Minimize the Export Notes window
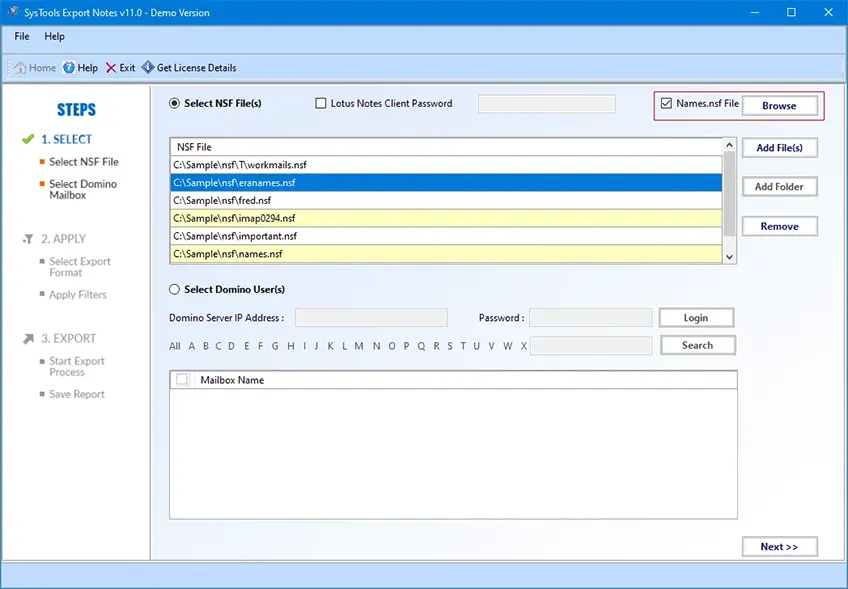 point(754,12)
